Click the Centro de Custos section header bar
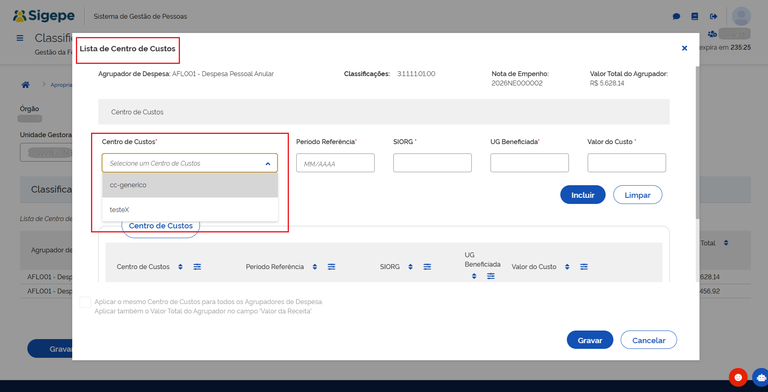Viewport: 768px width, 392px height. pyautogui.click(x=384, y=112)
